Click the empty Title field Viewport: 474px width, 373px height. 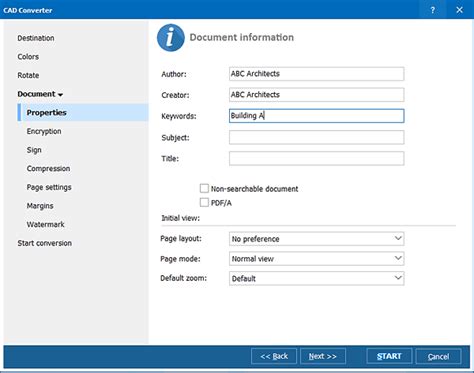(x=316, y=158)
